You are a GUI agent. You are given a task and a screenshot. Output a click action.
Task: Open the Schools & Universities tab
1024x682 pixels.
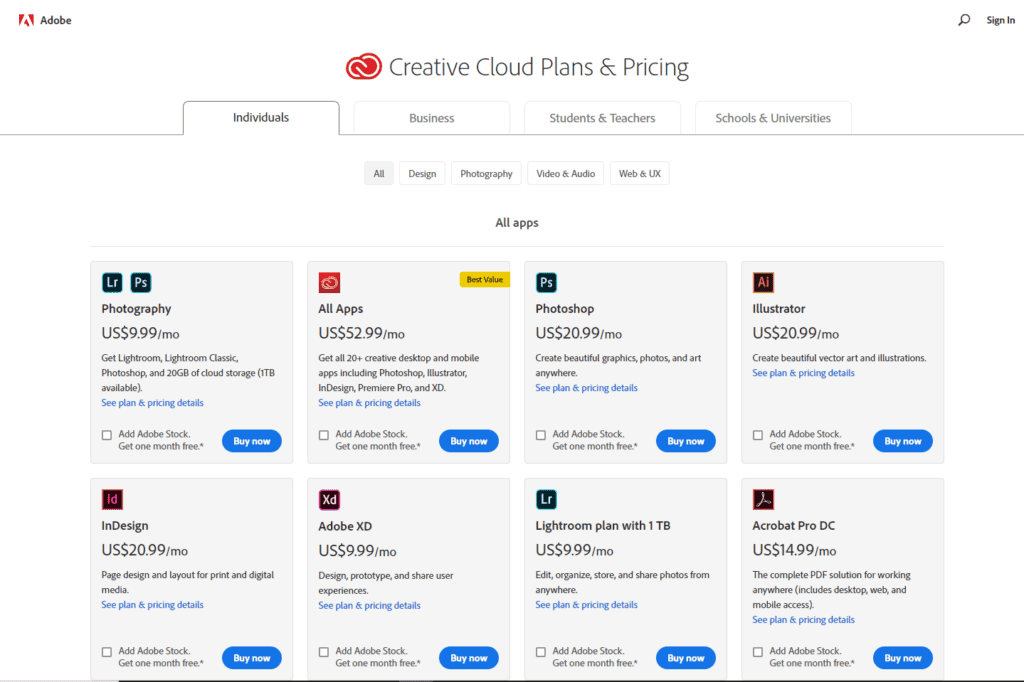tap(773, 118)
